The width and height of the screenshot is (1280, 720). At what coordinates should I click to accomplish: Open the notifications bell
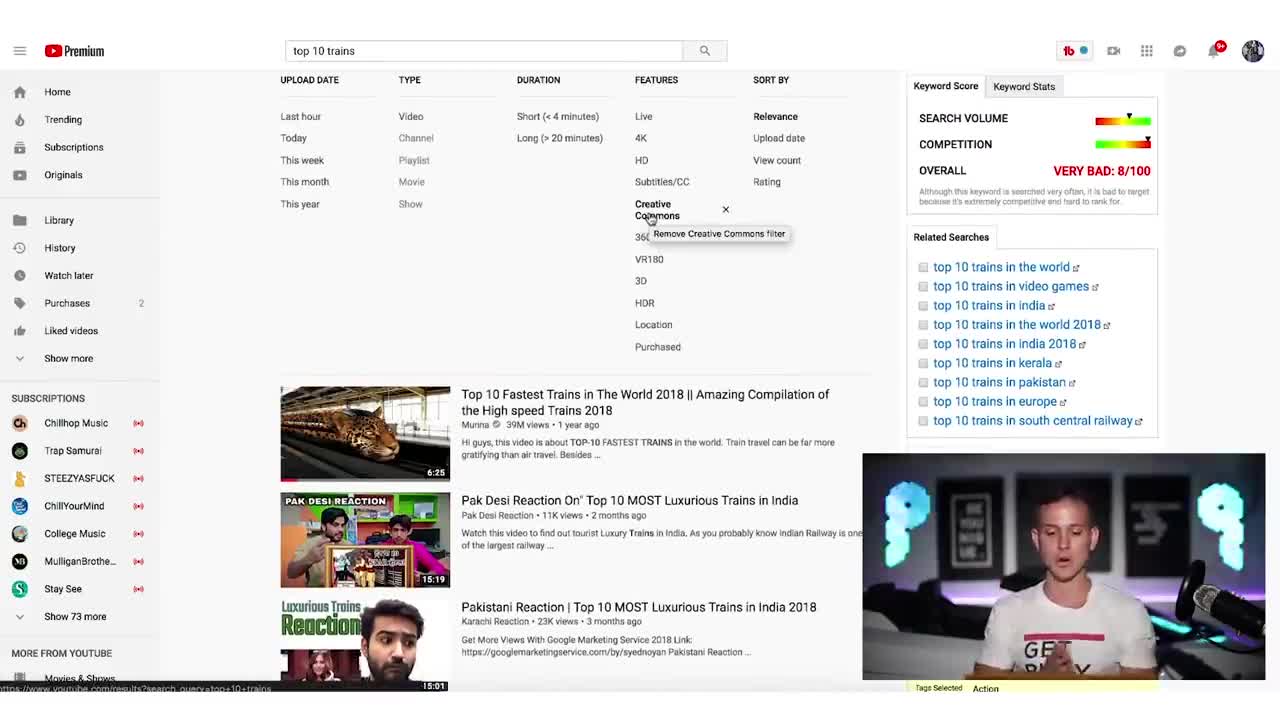click(1215, 50)
